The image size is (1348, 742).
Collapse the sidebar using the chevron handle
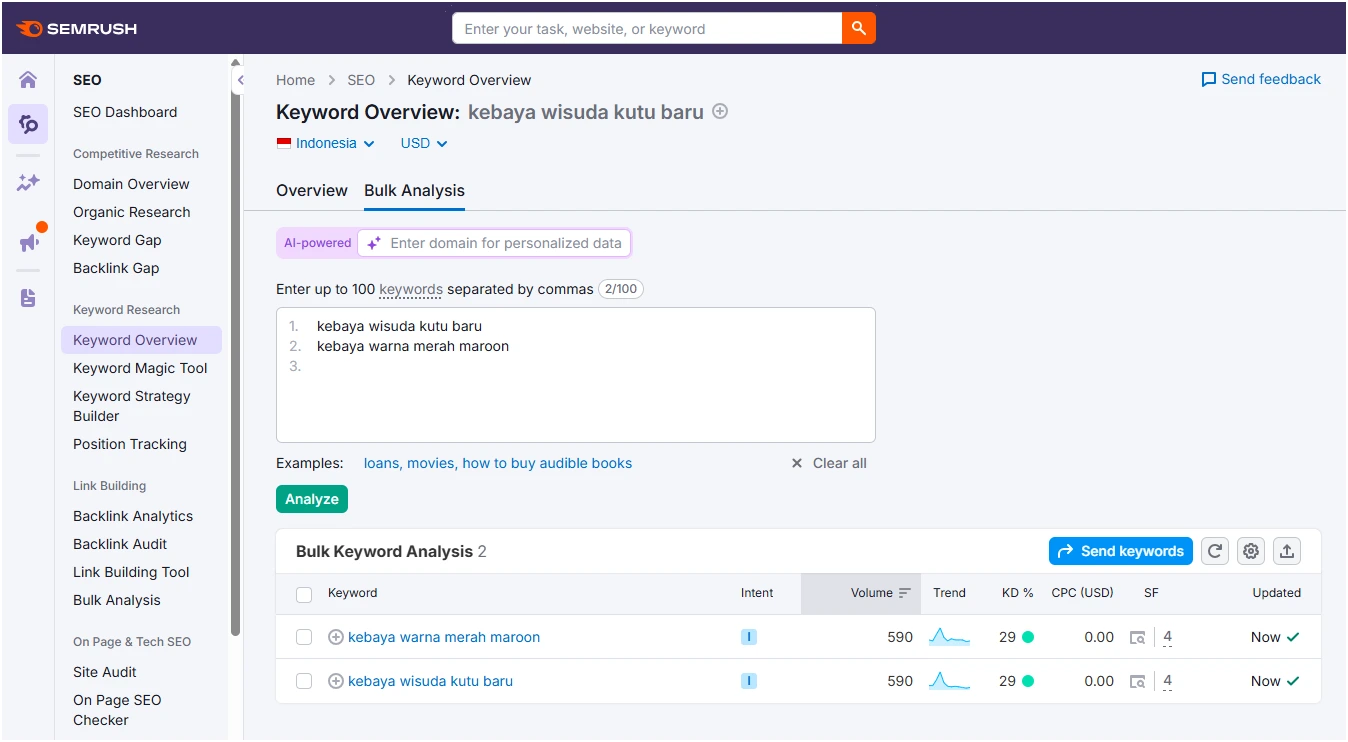click(x=240, y=80)
